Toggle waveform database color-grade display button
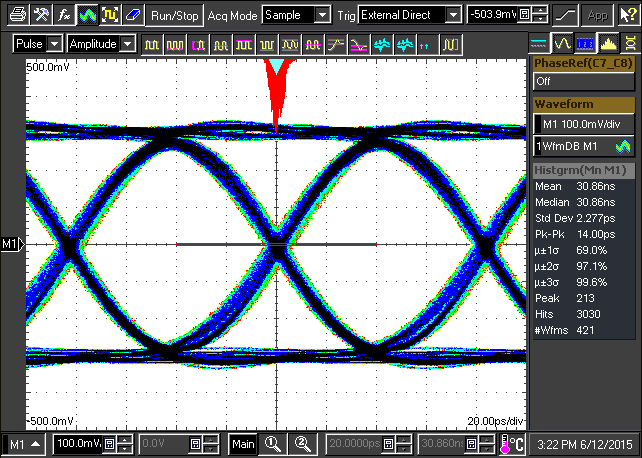The width and height of the screenshot is (642, 458). click(x=88, y=15)
